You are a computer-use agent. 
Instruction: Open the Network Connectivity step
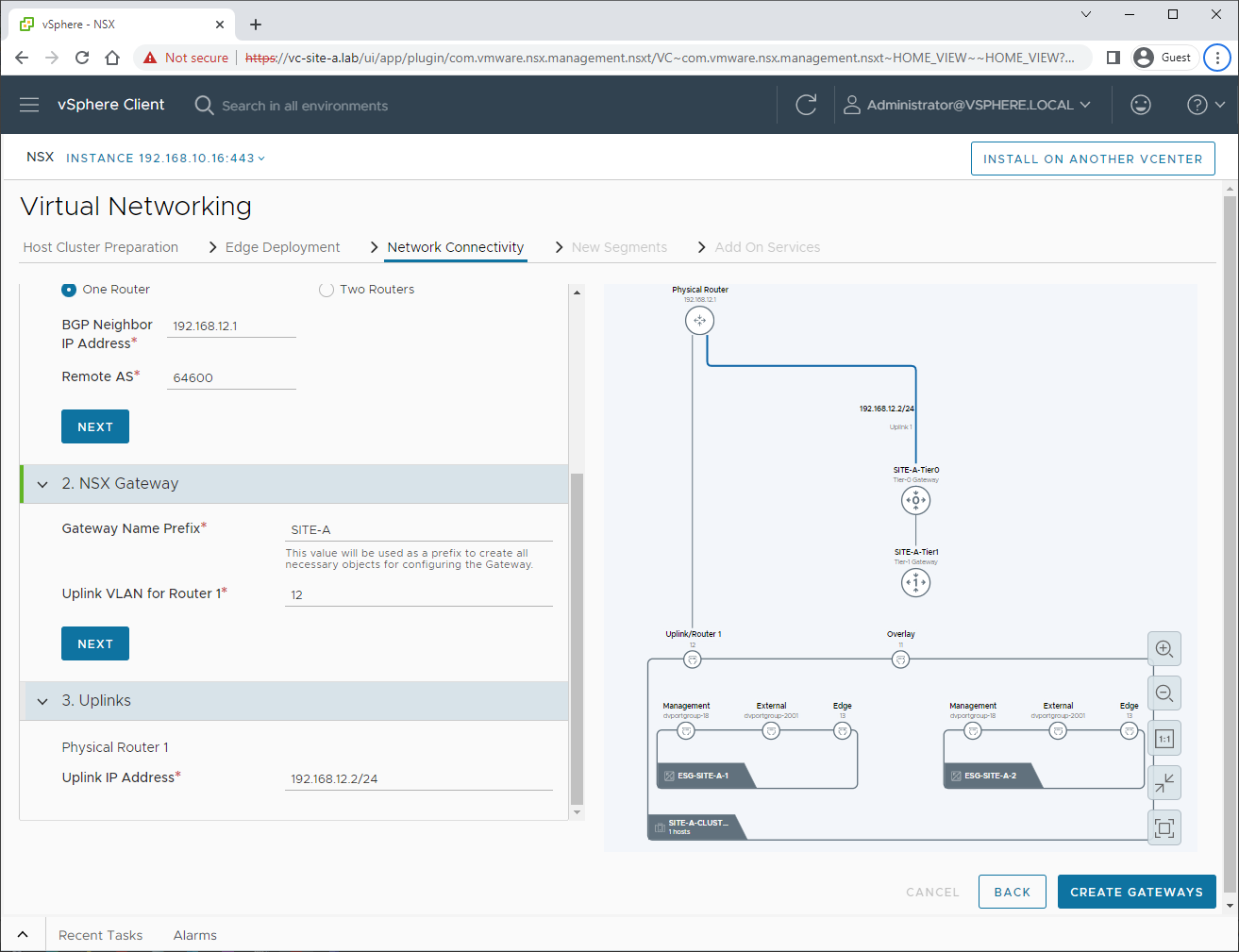[x=456, y=247]
